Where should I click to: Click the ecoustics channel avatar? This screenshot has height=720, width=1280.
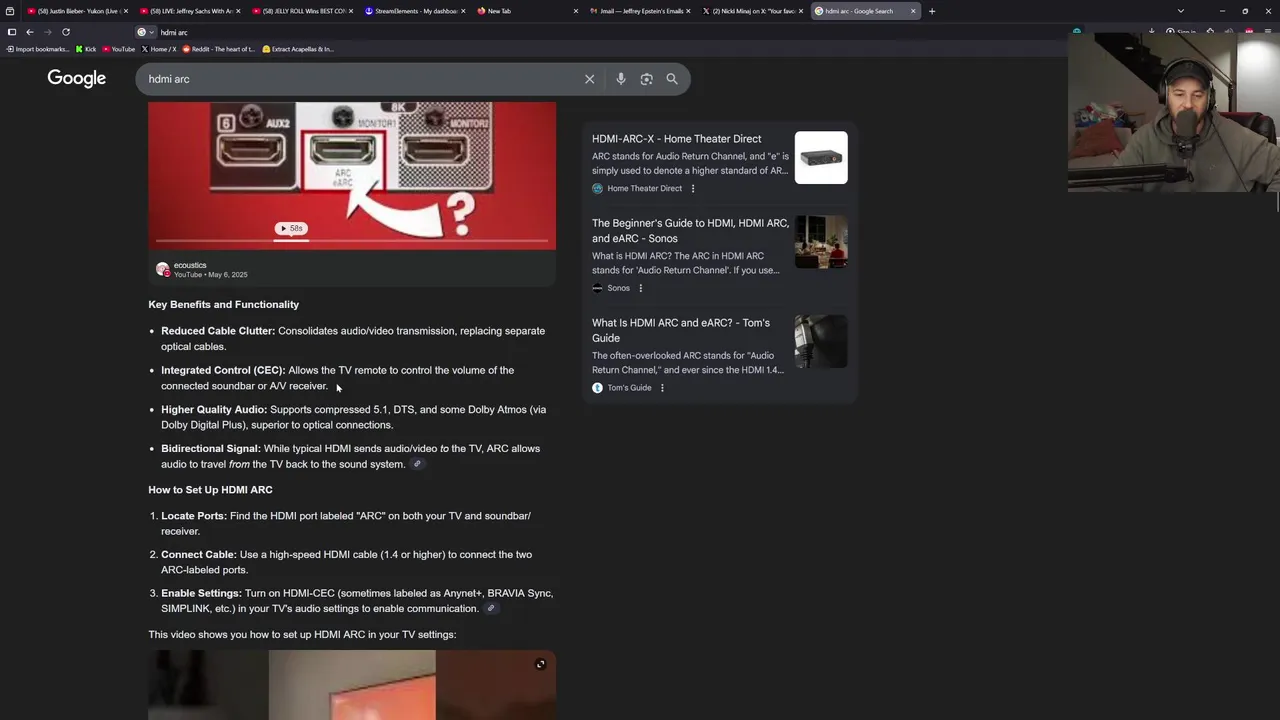tap(163, 269)
